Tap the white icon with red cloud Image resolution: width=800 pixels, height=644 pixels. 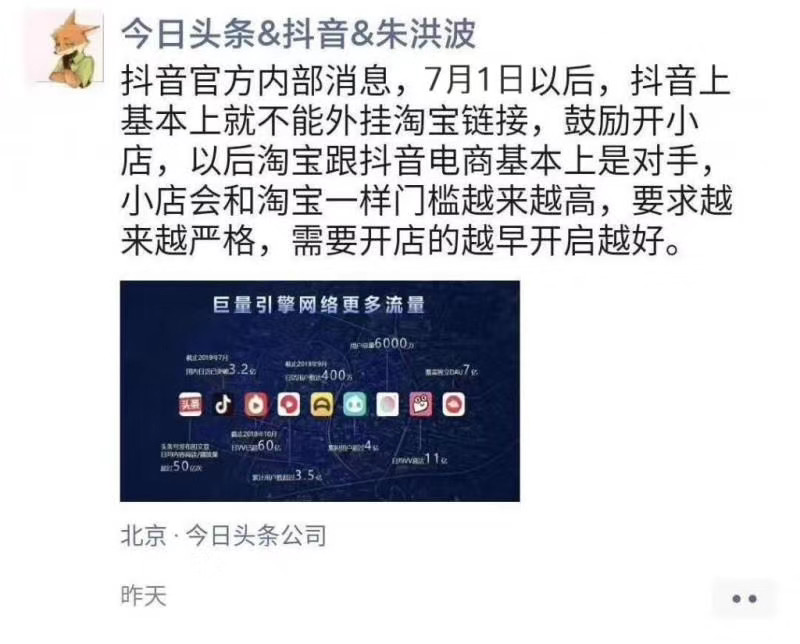[454, 405]
